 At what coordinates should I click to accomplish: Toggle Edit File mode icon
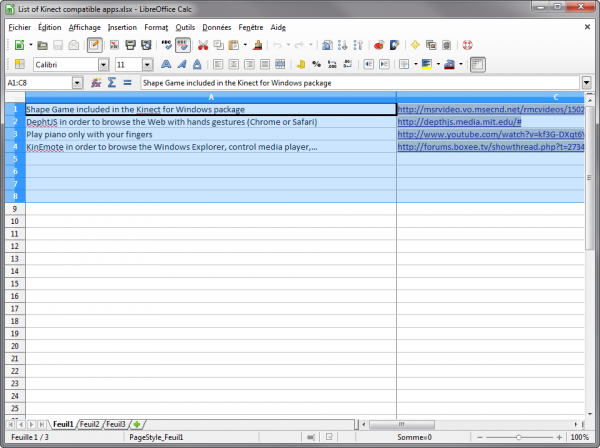(94, 45)
